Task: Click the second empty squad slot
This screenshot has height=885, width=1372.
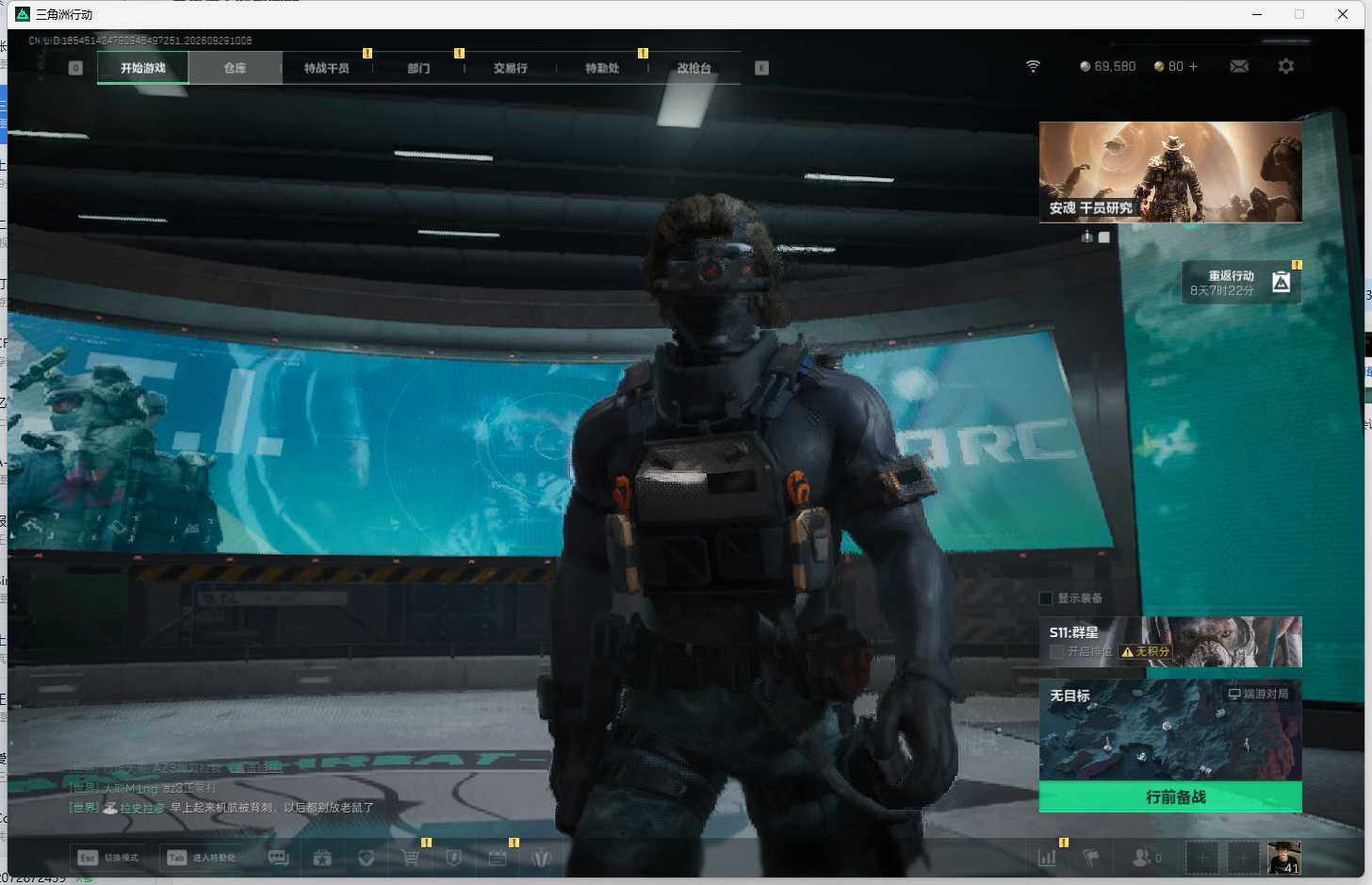Action: pyautogui.click(x=1243, y=858)
